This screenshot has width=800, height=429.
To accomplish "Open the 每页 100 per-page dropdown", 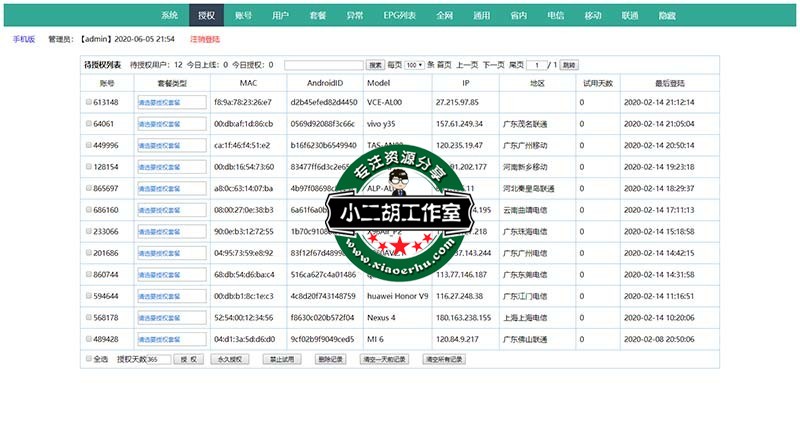I will [413, 65].
